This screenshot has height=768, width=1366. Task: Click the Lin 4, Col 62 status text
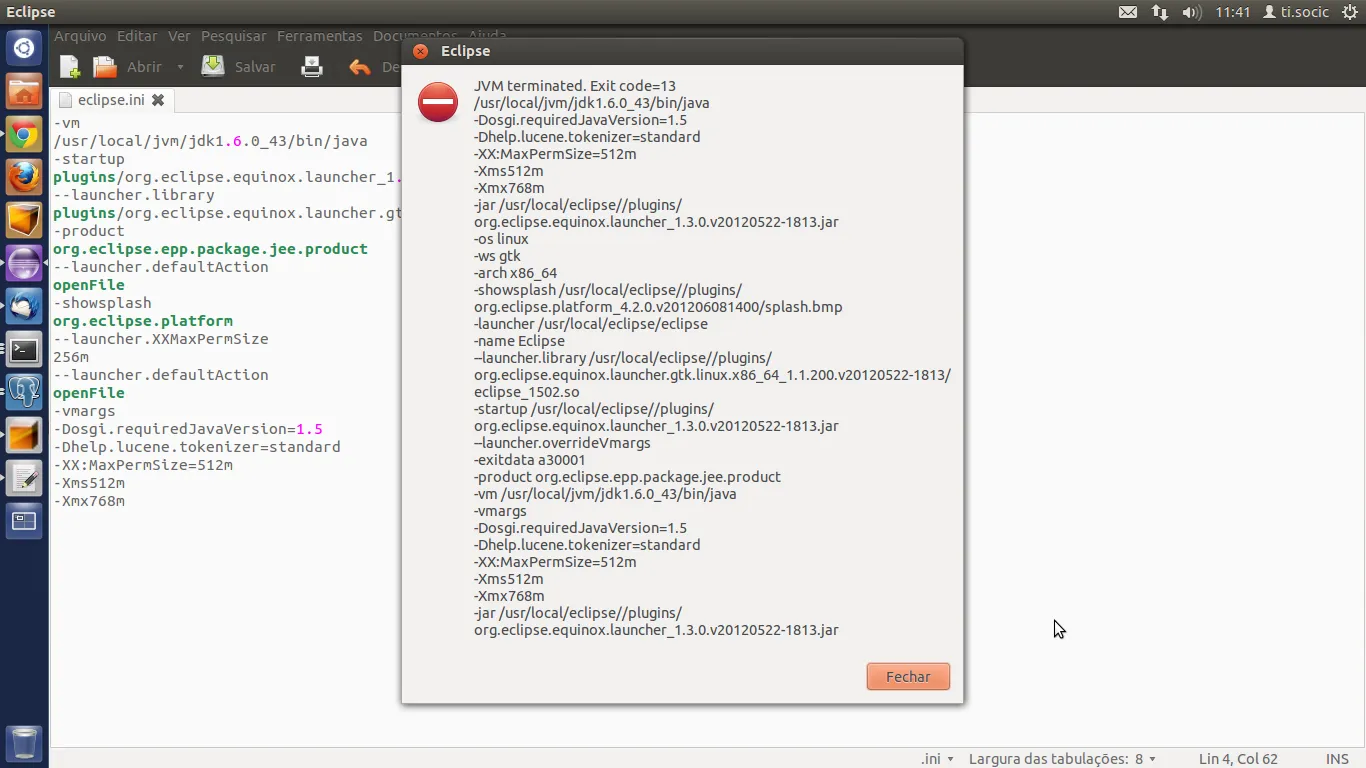pyautogui.click(x=1238, y=759)
